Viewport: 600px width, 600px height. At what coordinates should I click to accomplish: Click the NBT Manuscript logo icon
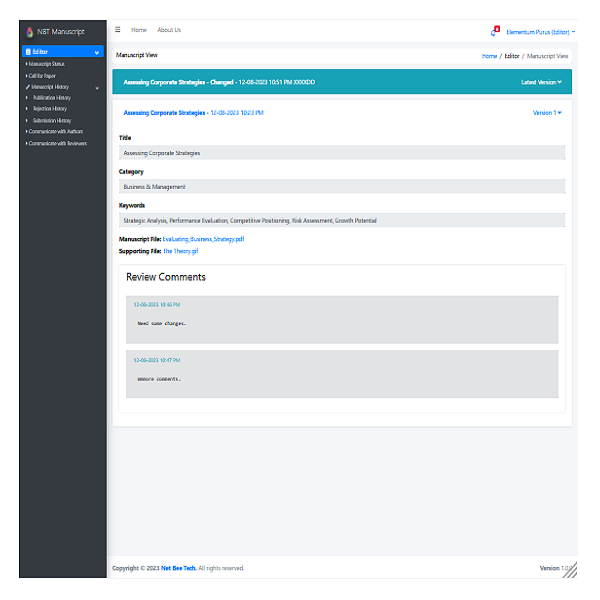(29, 32)
